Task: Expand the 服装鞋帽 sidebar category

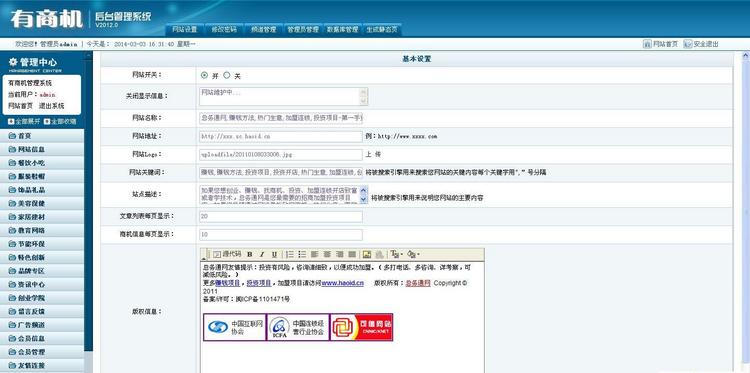Action: (x=42, y=176)
